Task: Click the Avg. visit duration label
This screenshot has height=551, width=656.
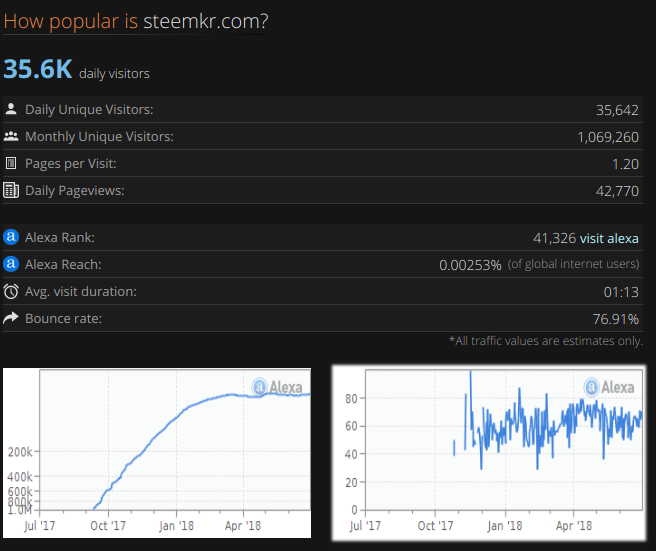Action: (81, 291)
